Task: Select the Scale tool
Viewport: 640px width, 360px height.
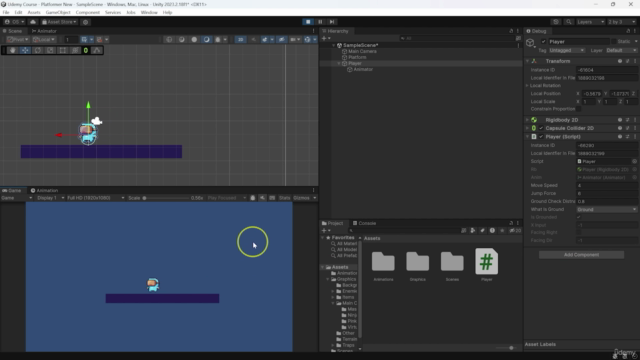Action: (x=50, y=50)
